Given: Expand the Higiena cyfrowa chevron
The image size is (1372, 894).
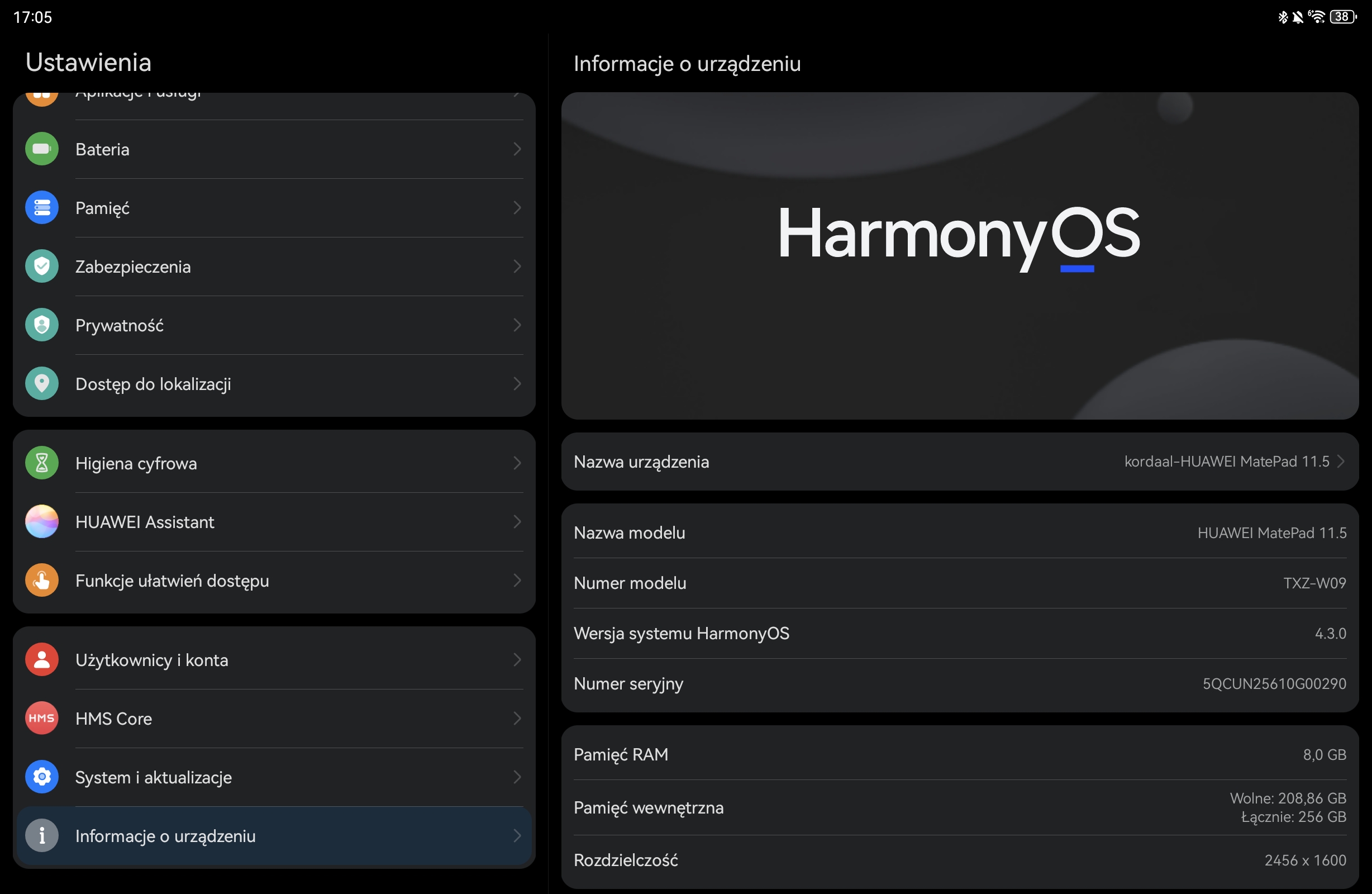Looking at the screenshot, I should pyautogui.click(x=517, y=463).
